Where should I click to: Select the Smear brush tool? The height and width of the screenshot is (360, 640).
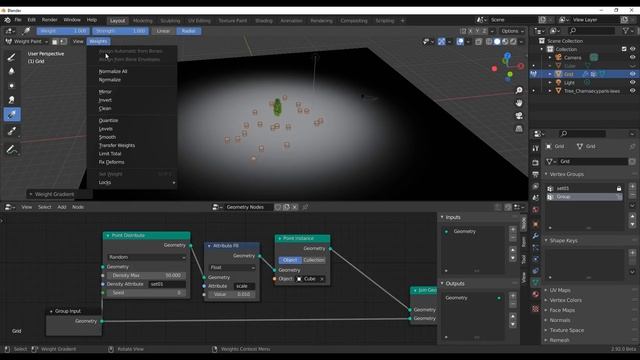click(12, 100)
